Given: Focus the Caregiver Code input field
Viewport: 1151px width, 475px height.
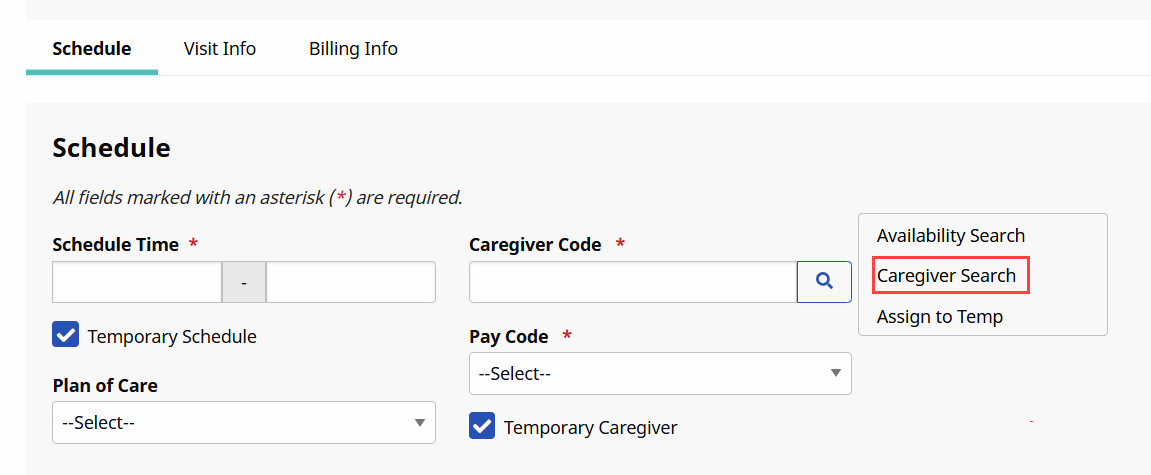Looking at the screenshot, I should pyautogui.click(x=632, y=282).
